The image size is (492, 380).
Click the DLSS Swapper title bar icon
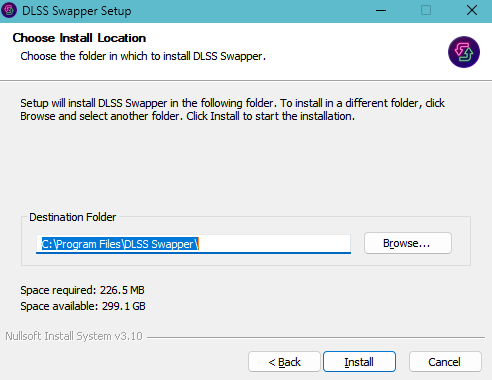[x=9, y=10]
